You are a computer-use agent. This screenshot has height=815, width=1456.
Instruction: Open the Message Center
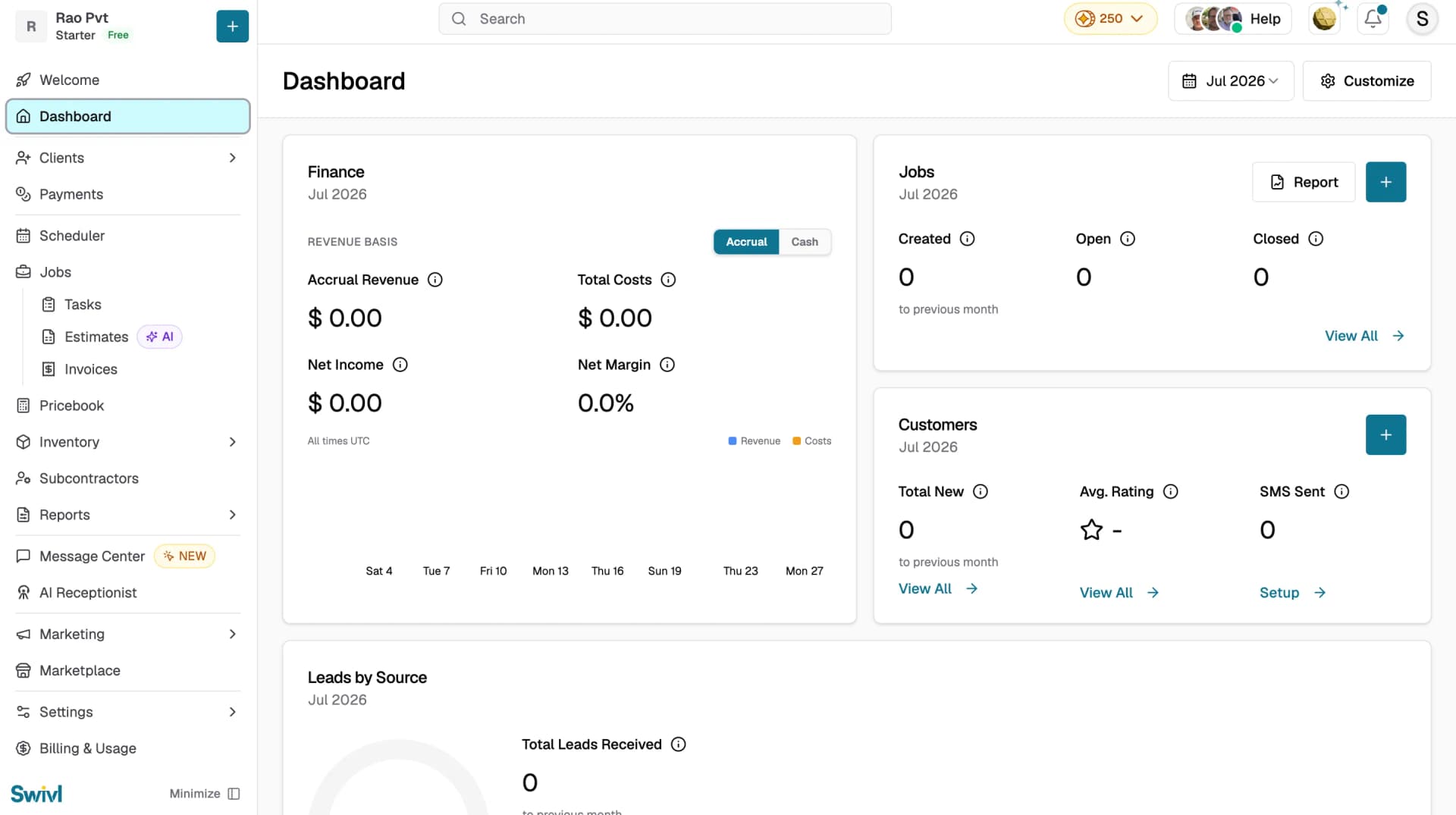click(x=92, y=556)
